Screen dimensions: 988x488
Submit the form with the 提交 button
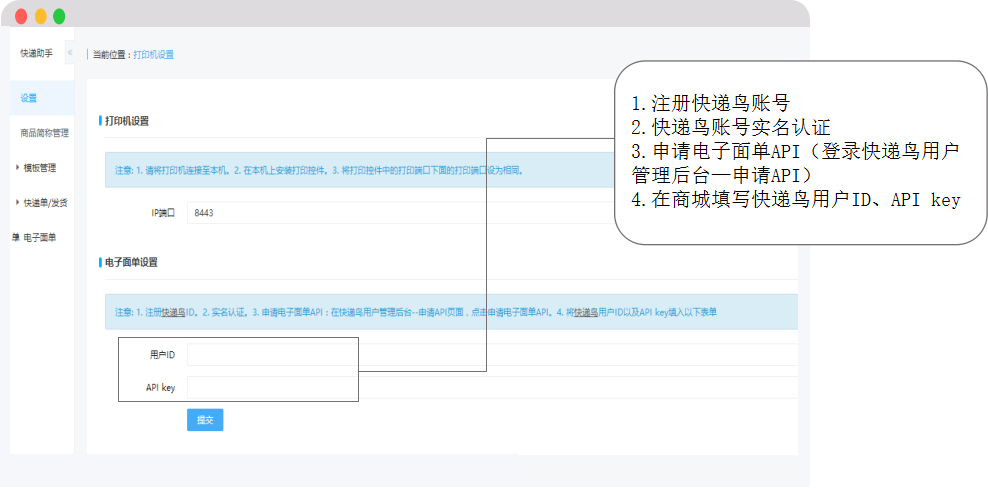205,420
